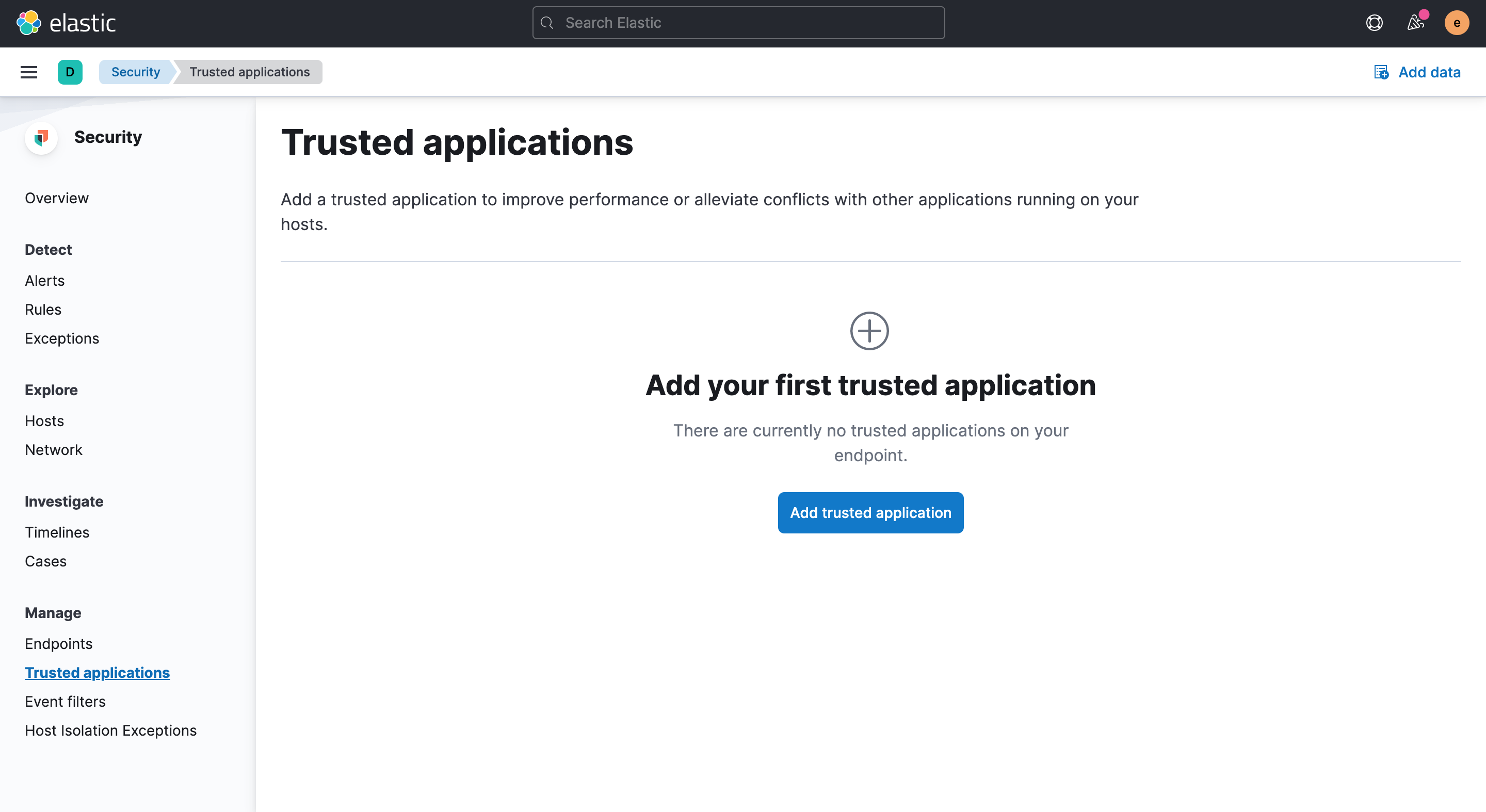This screenshot has width=1486, height=812.
Task: Open the hamburger navigation menu
Action: pos(29,72)
